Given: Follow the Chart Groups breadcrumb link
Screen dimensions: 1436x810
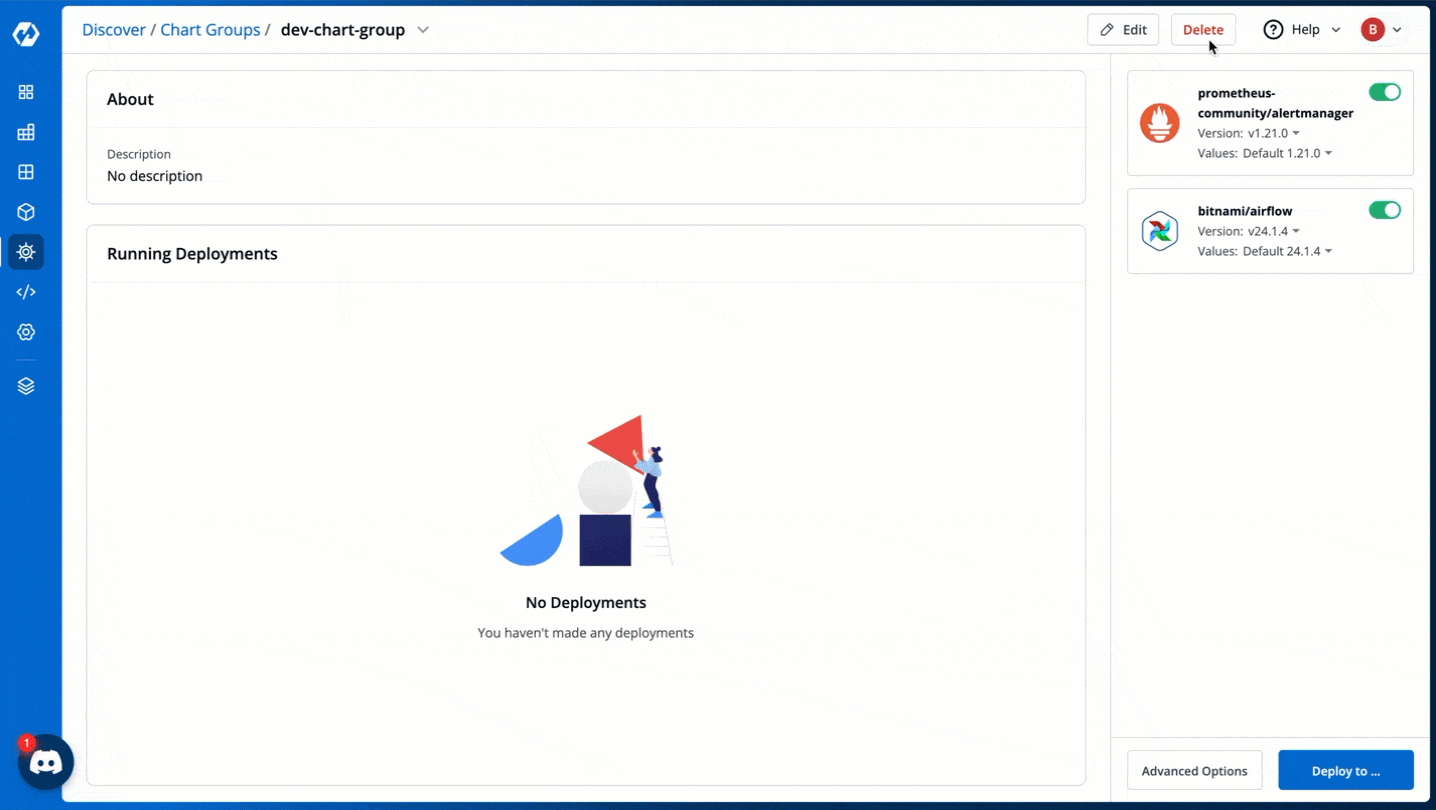Looking at the screenshot, I should click(x=210, y=29).
